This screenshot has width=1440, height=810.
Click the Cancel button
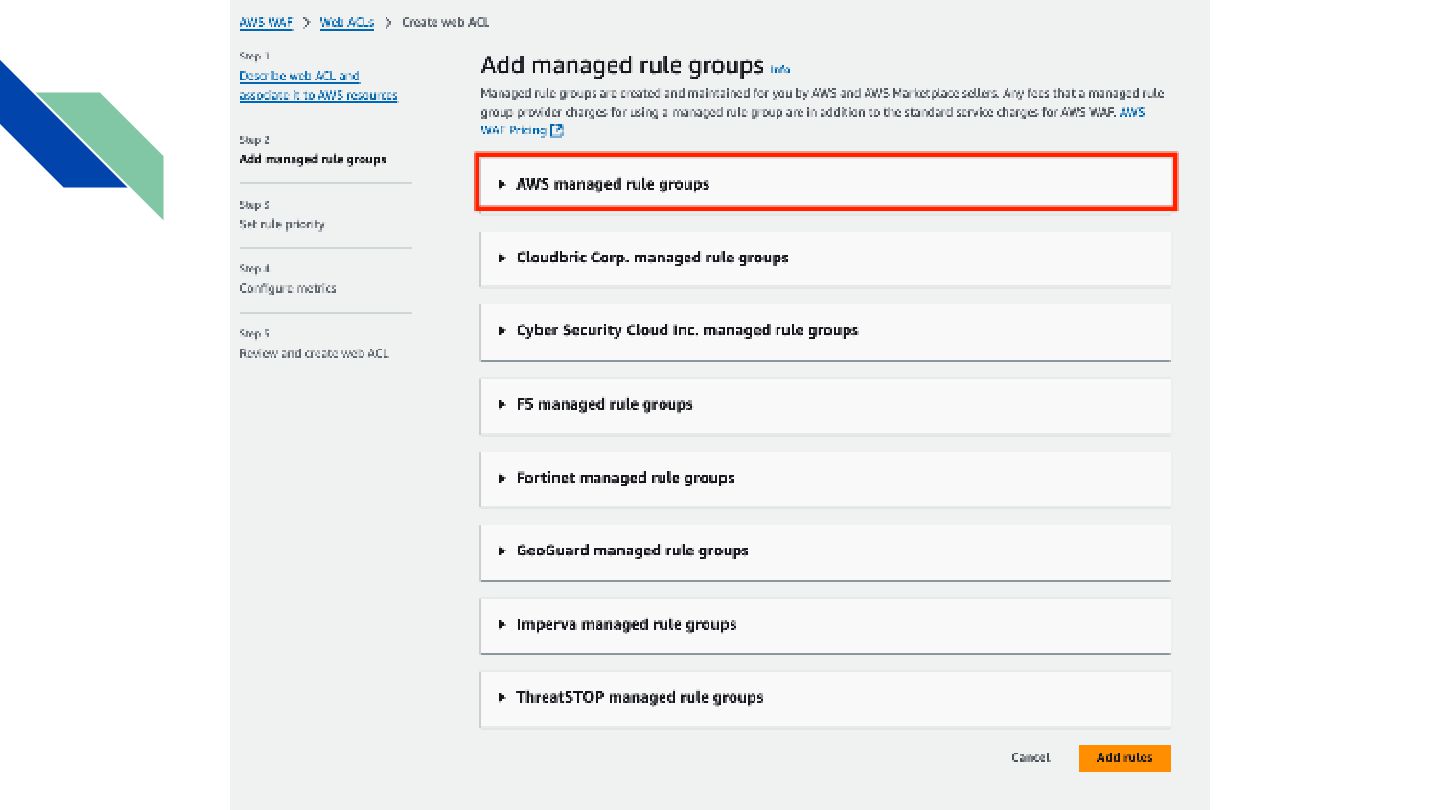1030,758
